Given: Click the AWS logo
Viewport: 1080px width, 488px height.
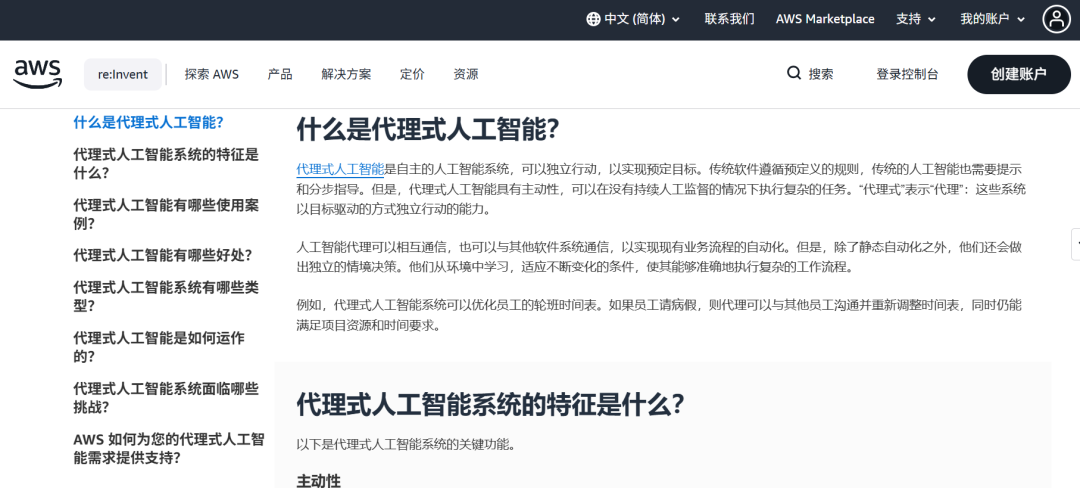Looking at the screenshot, I should (38, 74).
